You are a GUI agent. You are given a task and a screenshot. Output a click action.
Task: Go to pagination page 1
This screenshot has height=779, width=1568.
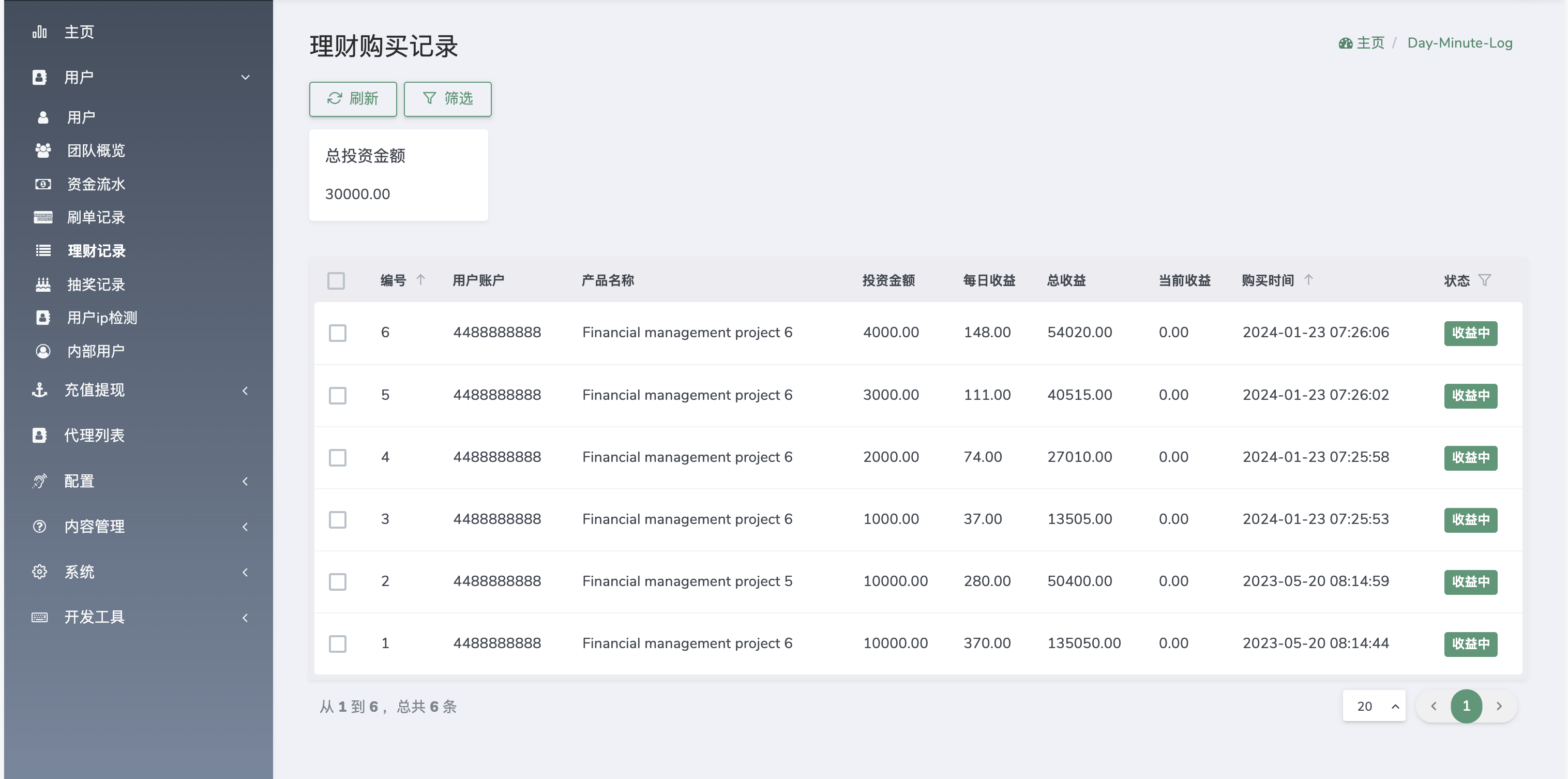[1466, 706]
